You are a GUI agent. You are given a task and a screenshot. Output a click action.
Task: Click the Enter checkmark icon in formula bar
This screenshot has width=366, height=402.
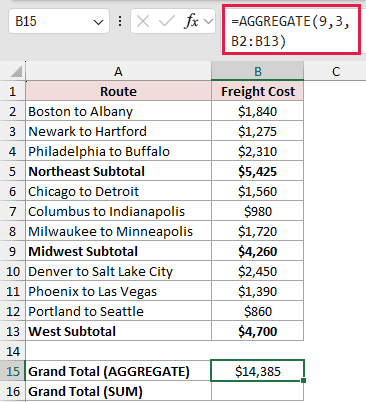pyautogui.click(x=166, y=22)
